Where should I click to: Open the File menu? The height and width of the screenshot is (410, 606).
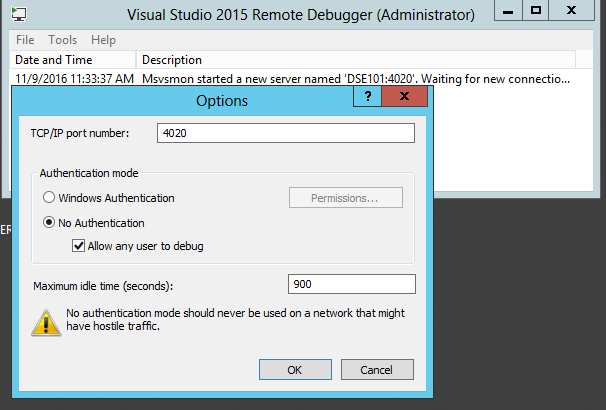point(25,40)
